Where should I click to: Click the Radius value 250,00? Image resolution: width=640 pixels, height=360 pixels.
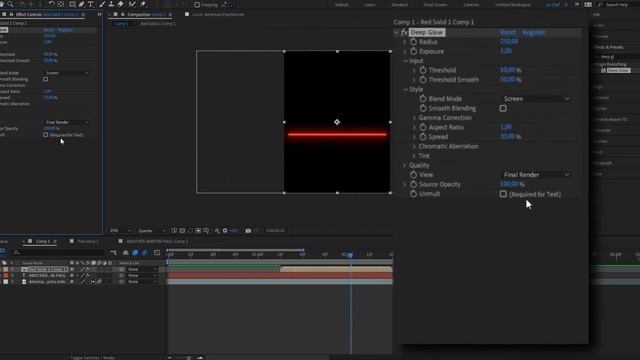(509, 42)
